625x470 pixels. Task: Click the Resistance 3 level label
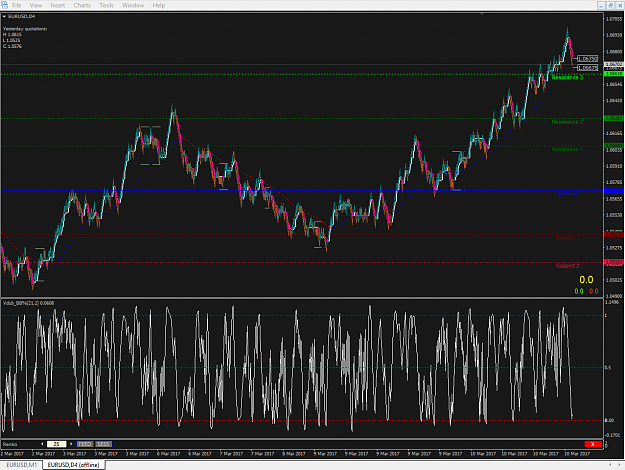567,77
